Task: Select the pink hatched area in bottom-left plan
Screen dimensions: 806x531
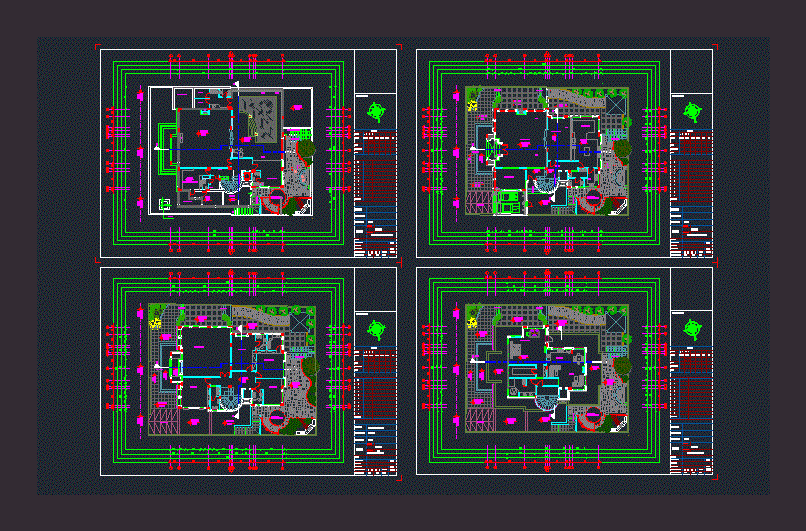Action: pos(161,421)
